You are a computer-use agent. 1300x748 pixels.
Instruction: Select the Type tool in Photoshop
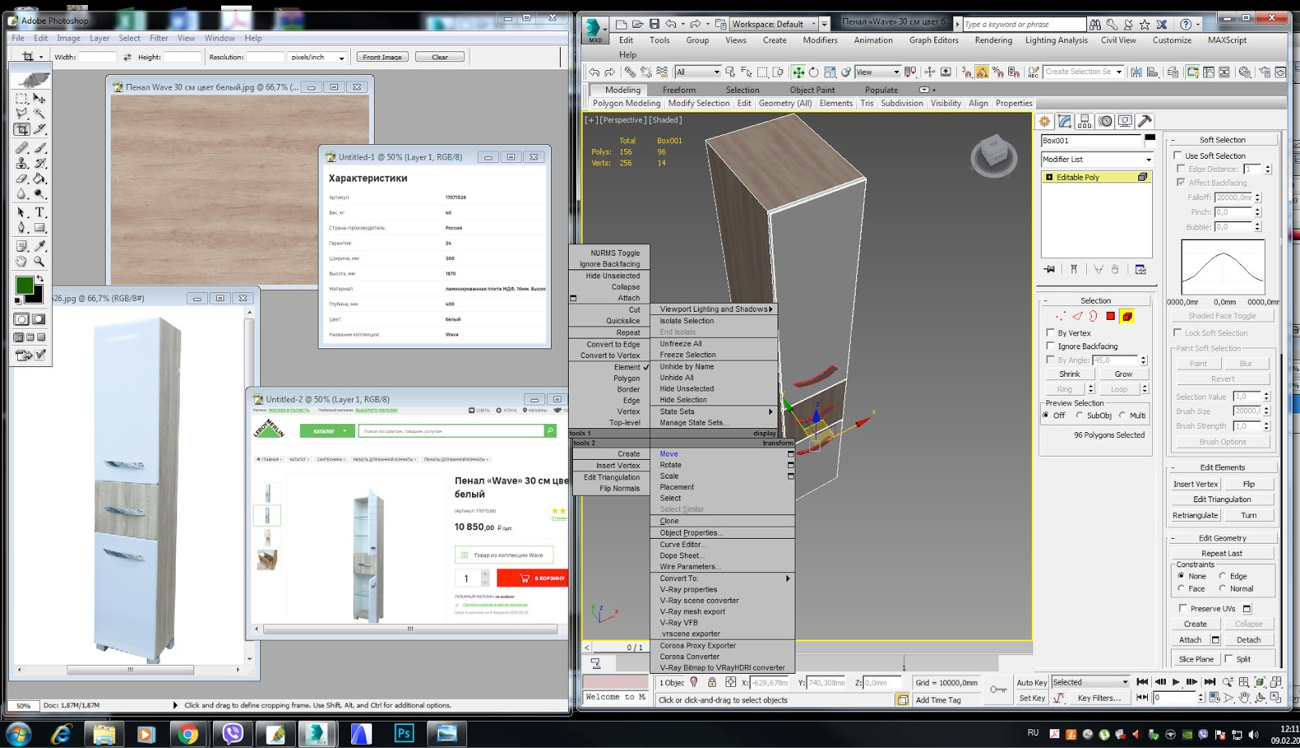(40, 212)
